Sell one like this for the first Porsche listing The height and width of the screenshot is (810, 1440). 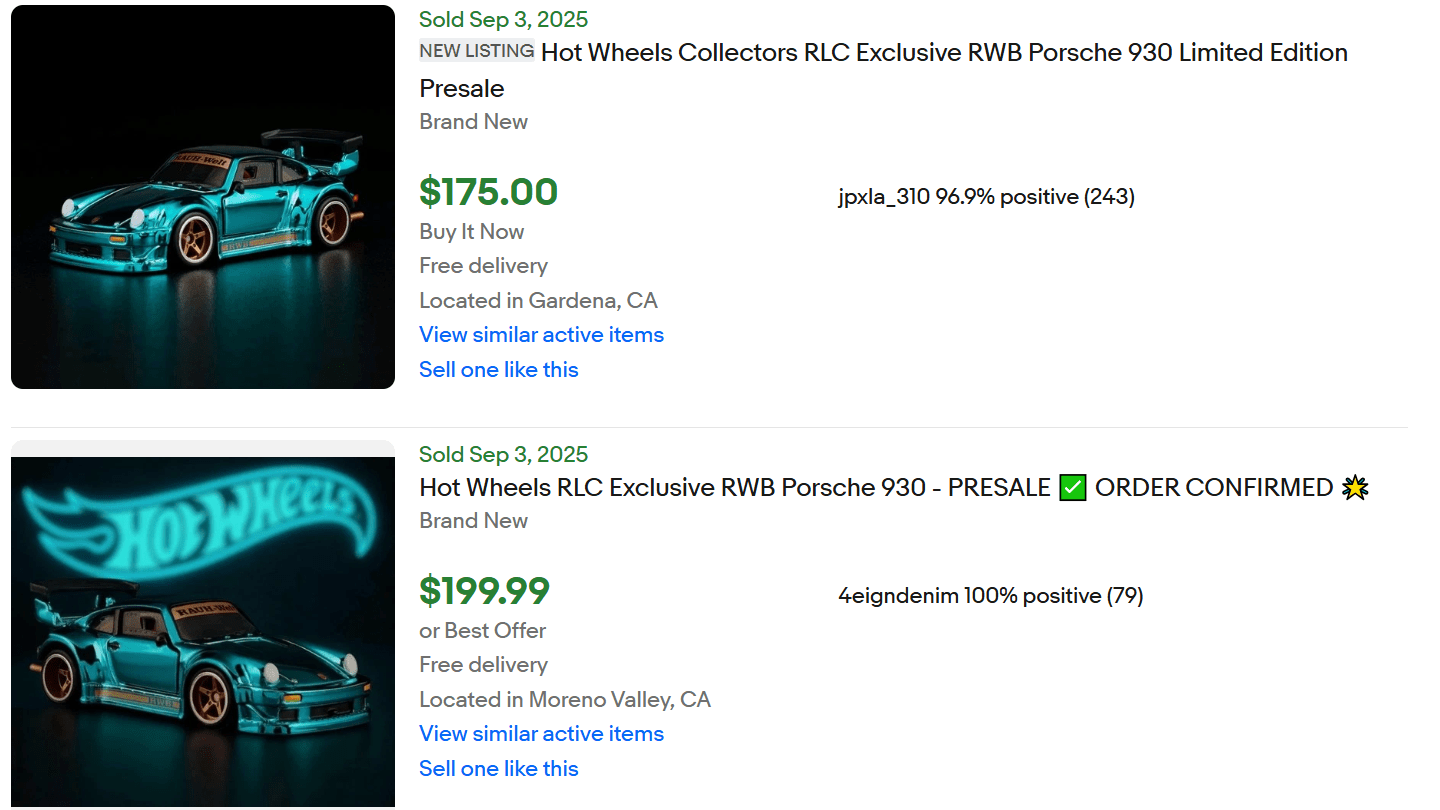pos(498,369)
